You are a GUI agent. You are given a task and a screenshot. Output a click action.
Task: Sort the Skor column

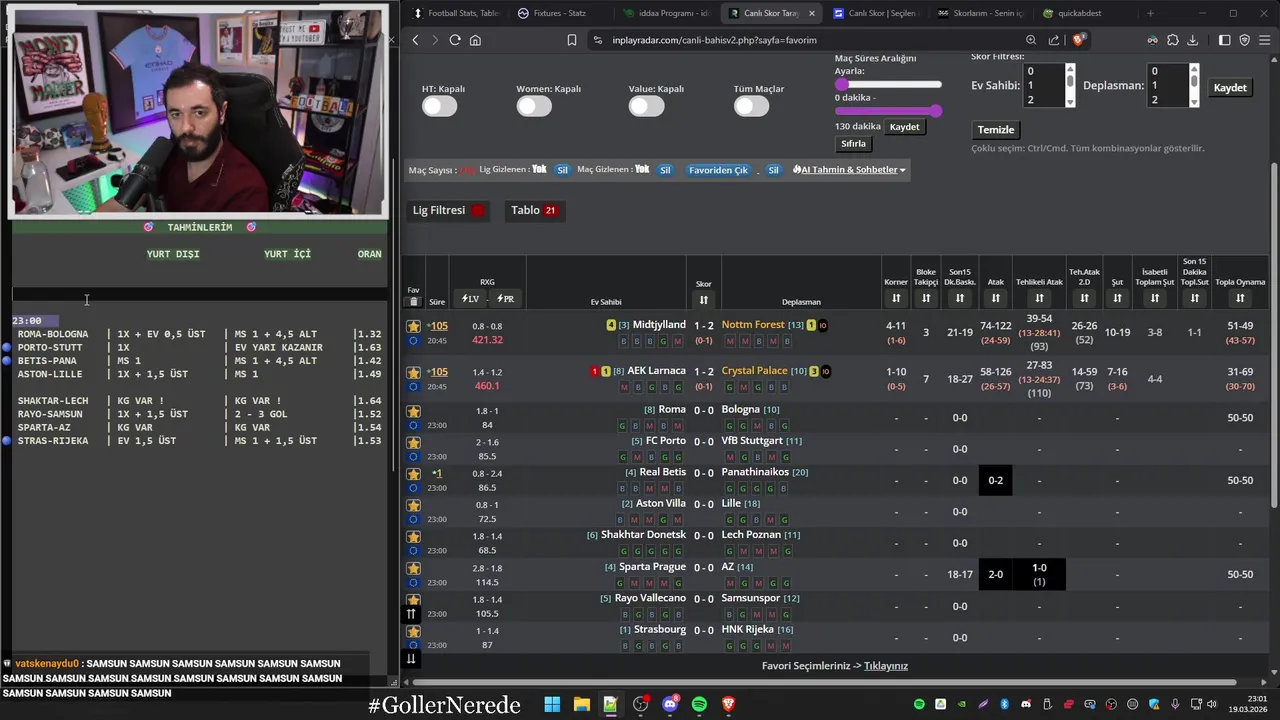pos(704,300)
